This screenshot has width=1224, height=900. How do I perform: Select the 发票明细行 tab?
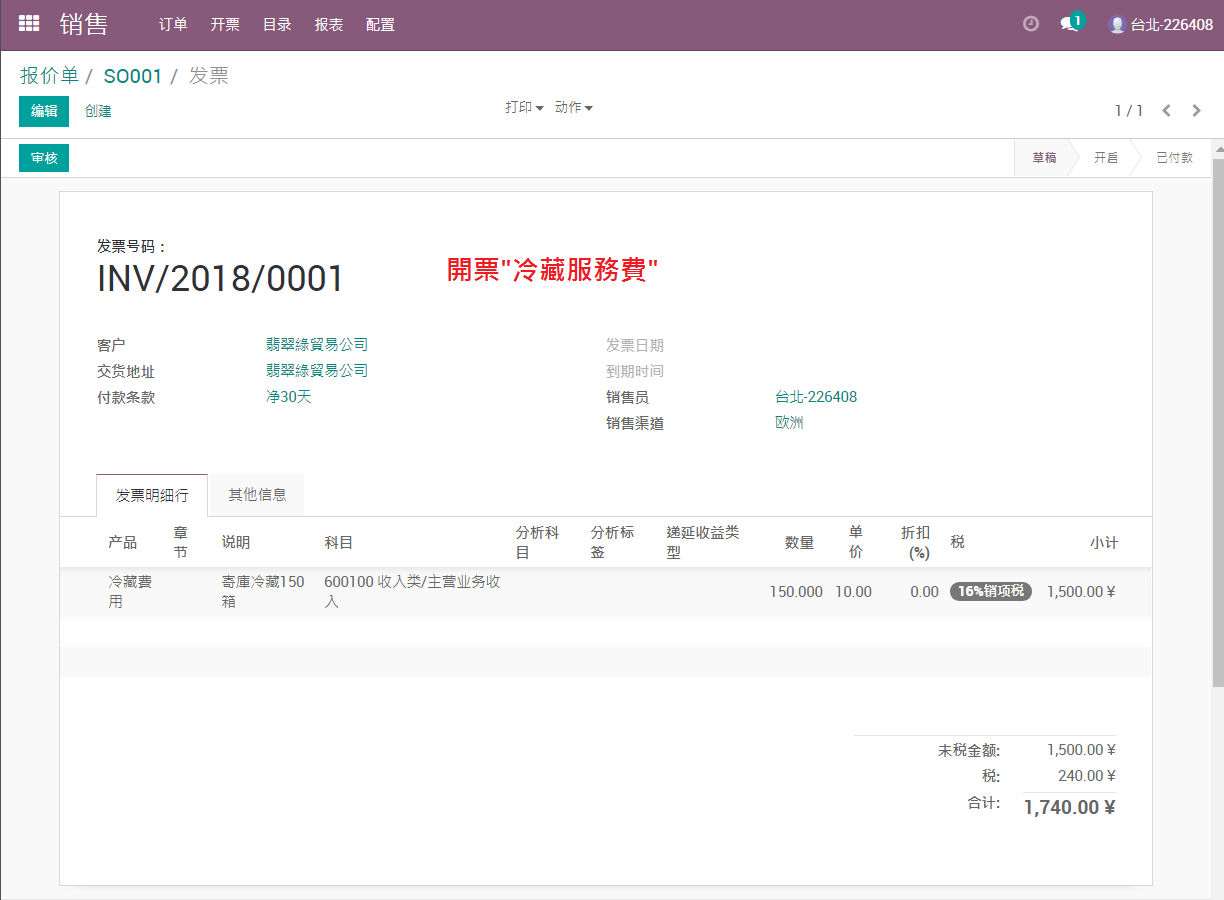(152, 495)
